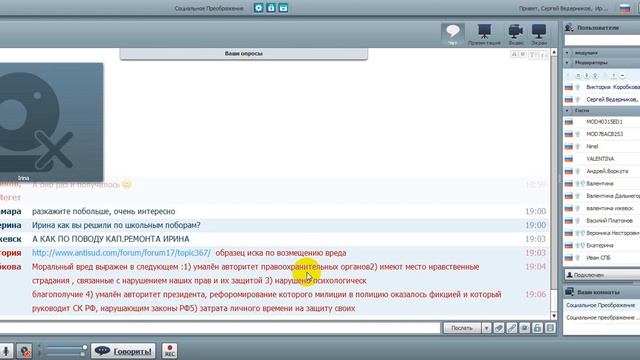Click the lock icon below chat
This screenshot has width=640, height=360.
[x=537, y=328]
